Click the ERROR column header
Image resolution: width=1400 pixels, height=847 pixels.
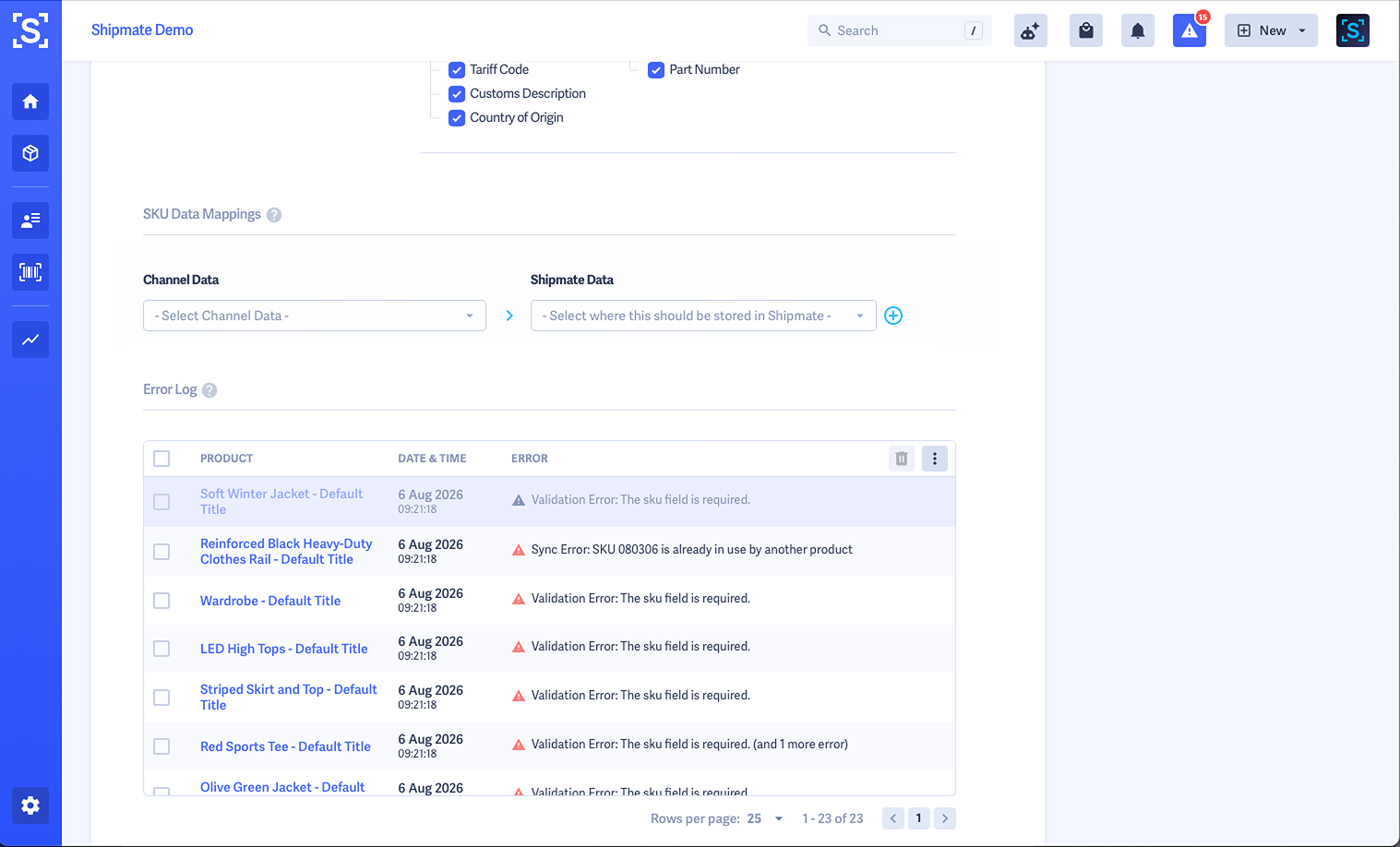tap(530, 459)
